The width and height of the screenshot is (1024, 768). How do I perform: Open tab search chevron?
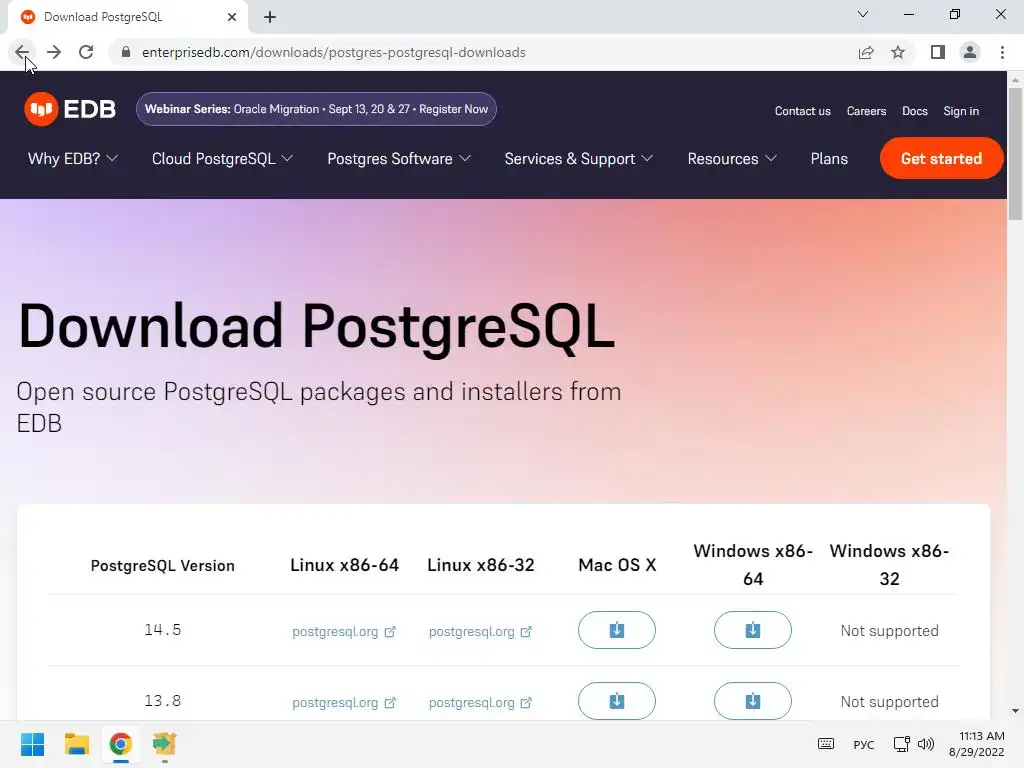863,14
